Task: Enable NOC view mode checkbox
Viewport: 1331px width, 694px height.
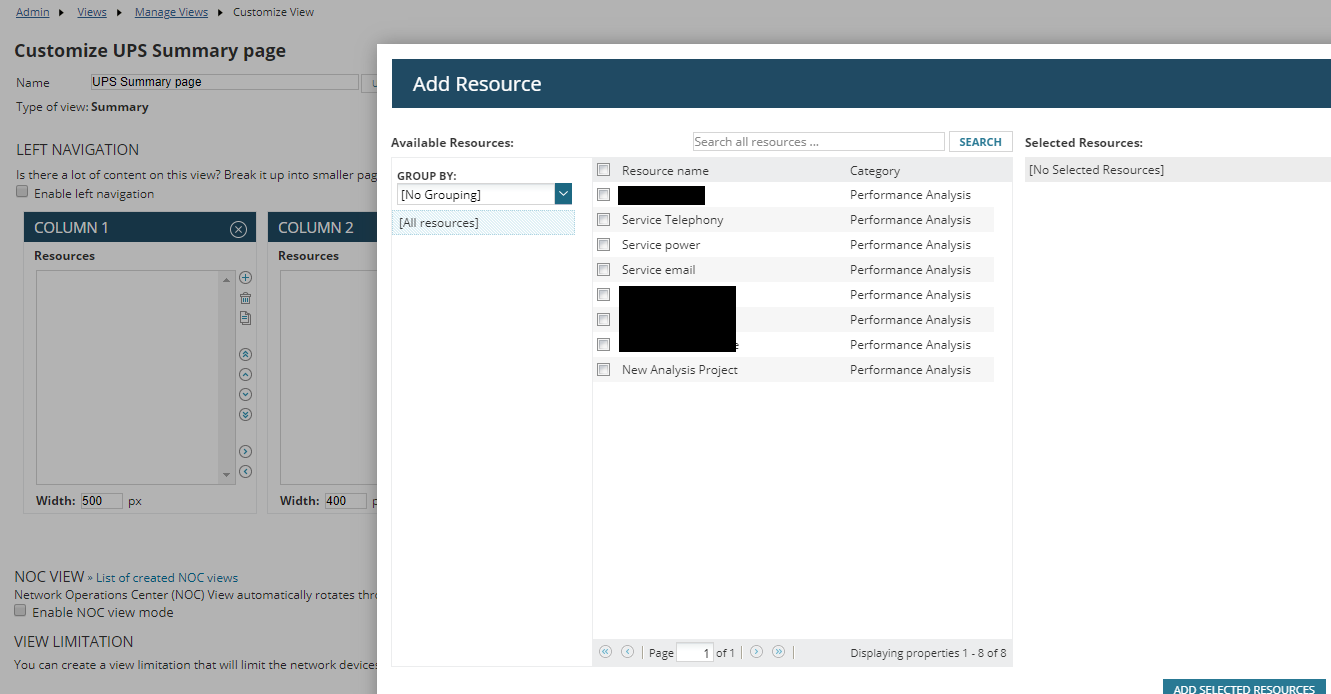Action: point(20,610)
